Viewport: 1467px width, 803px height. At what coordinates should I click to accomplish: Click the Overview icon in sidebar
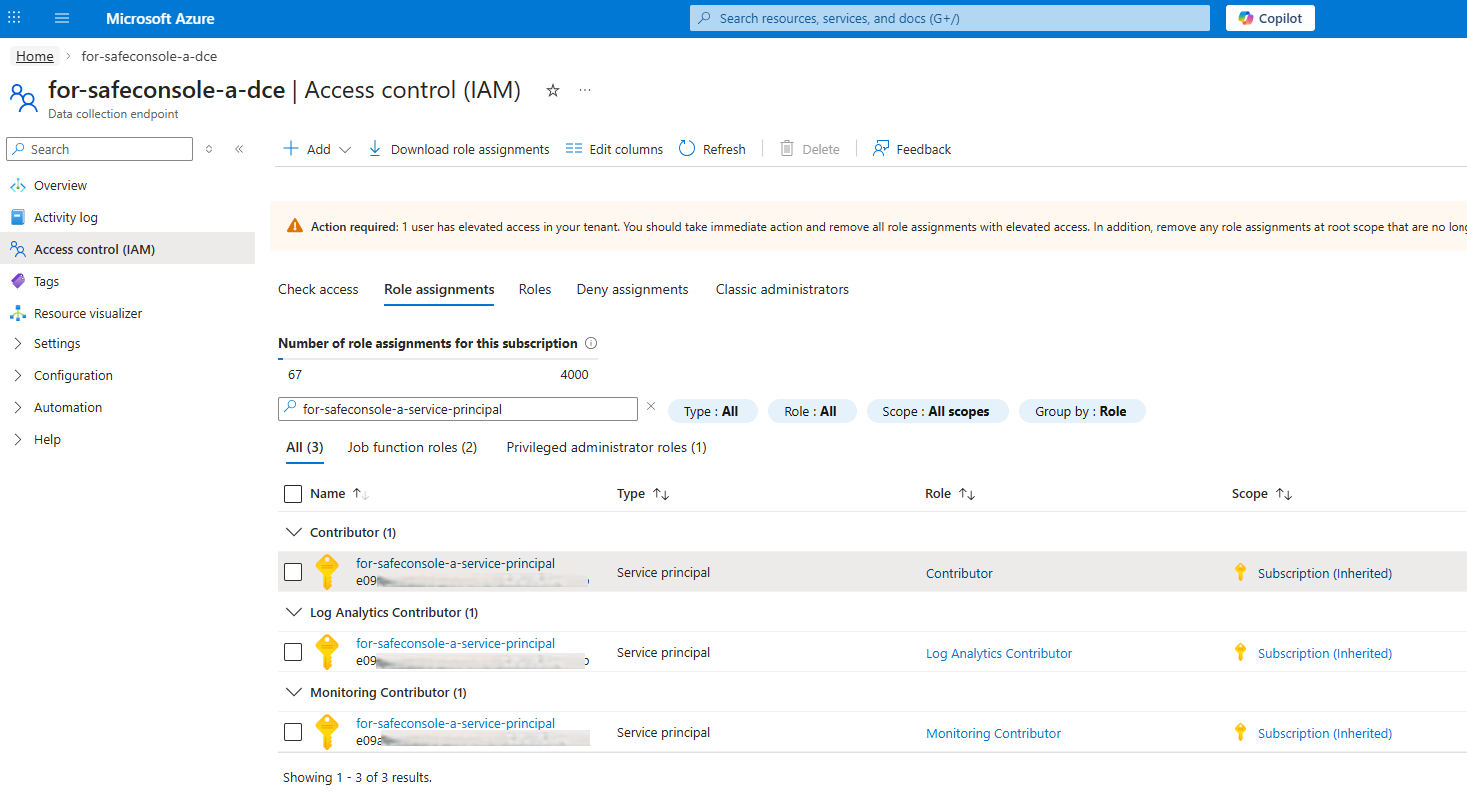point(17,185)
